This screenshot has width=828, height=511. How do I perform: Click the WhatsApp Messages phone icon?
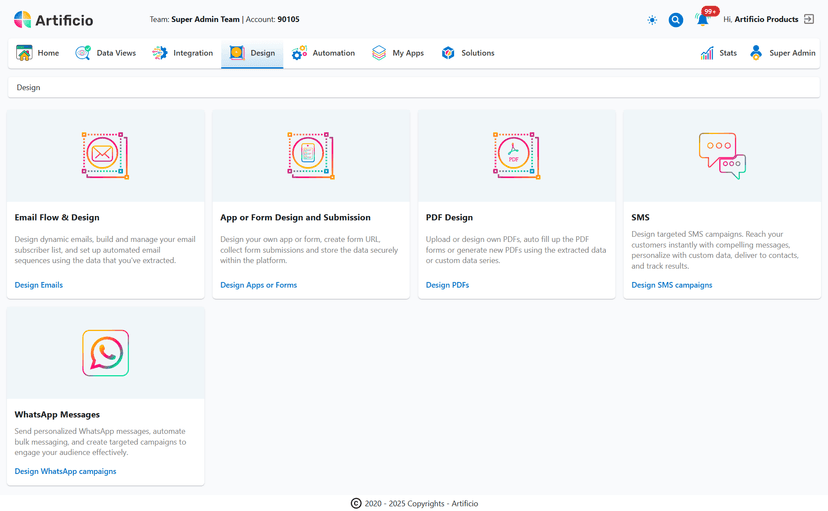click(x=106, y=353)
